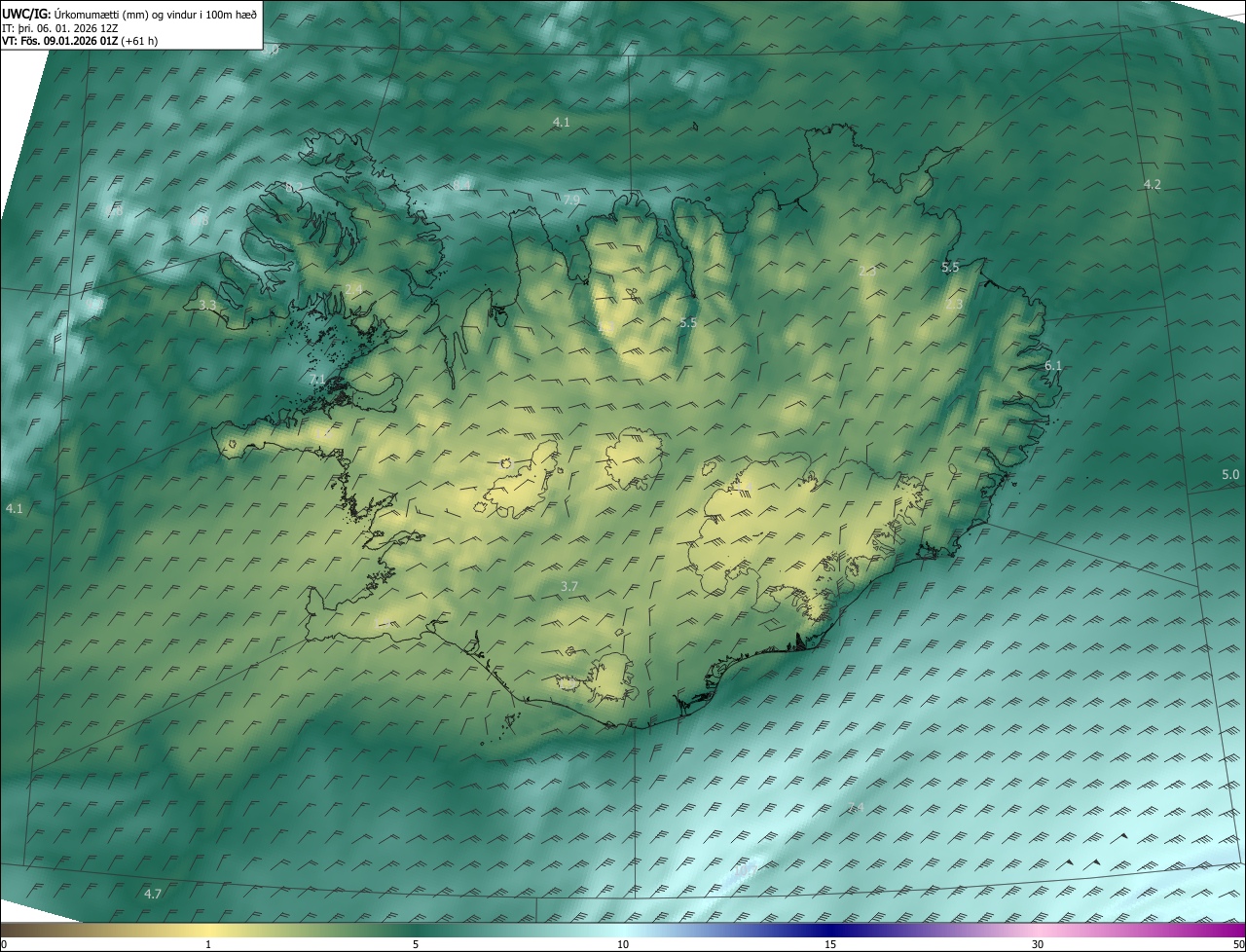Image resolution: width=1246 pixels, height=952 pixels.
Task: Click the 5.0 value label
Action: (1230, 474)
